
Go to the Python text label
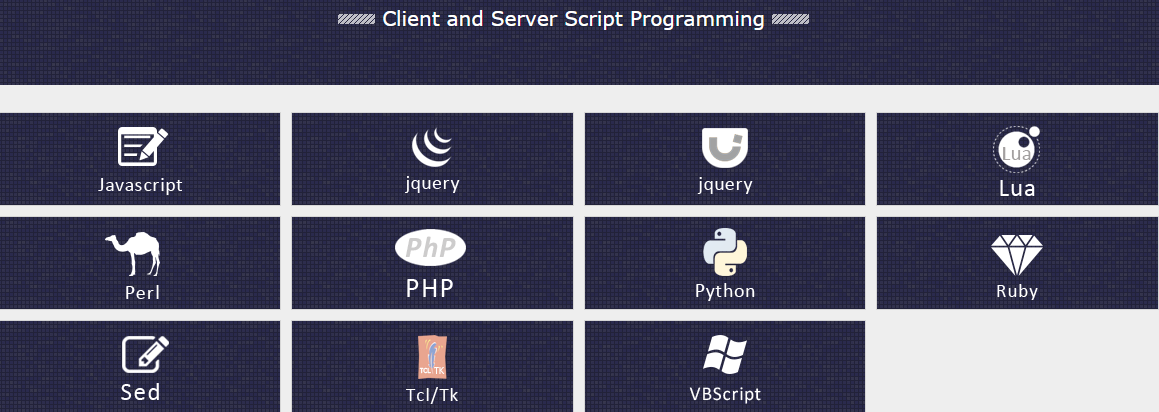725,291
